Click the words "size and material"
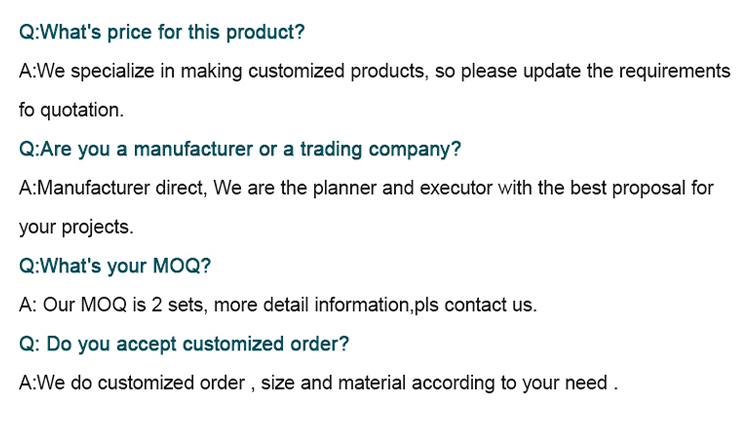 [325, 383]
